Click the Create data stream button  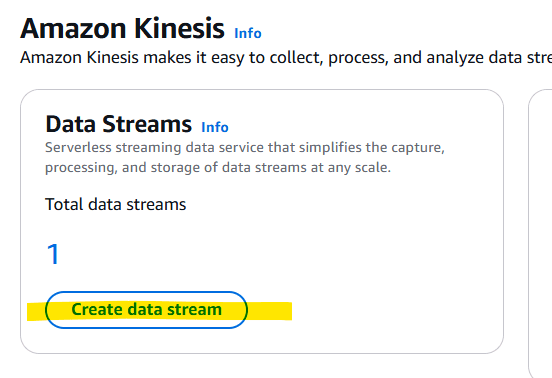(x=146, y=310)
